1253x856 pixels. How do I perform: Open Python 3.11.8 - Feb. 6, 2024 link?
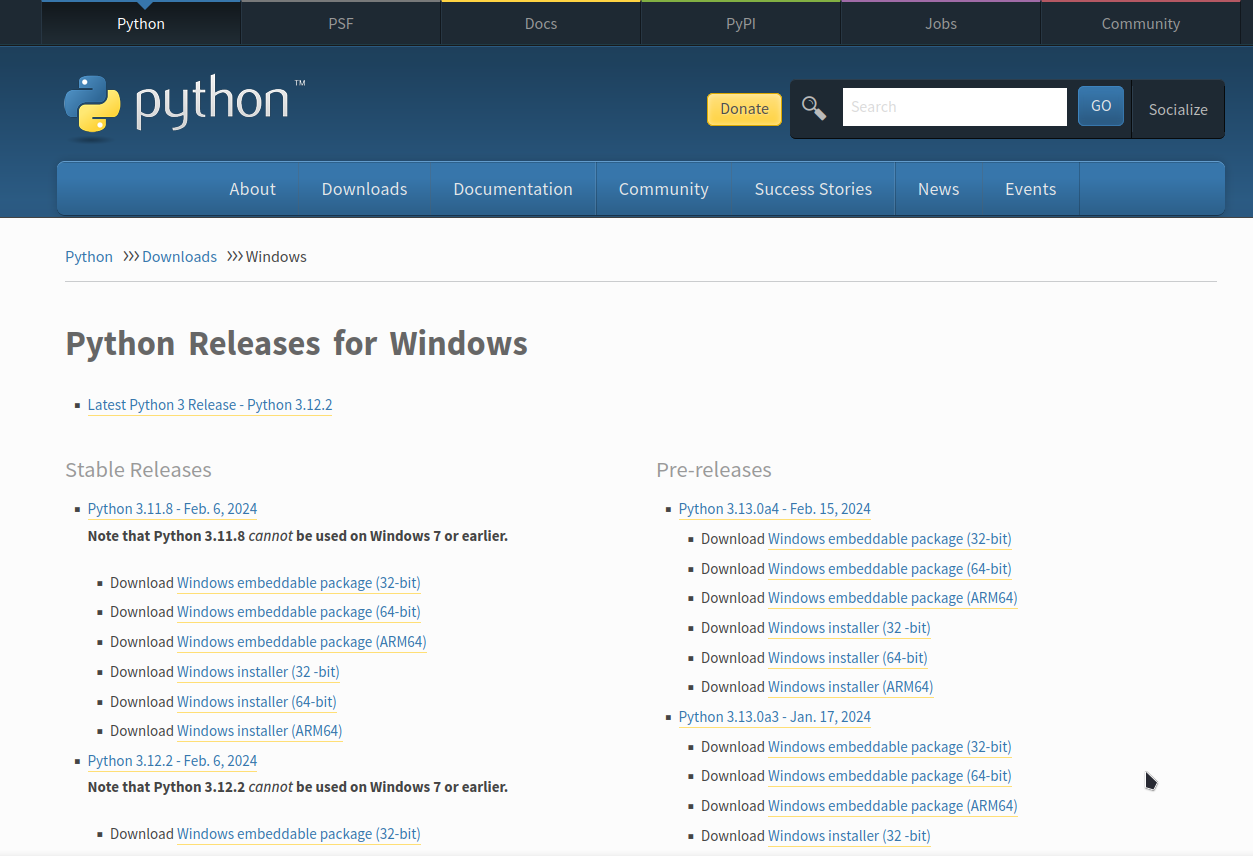(172, 509)
